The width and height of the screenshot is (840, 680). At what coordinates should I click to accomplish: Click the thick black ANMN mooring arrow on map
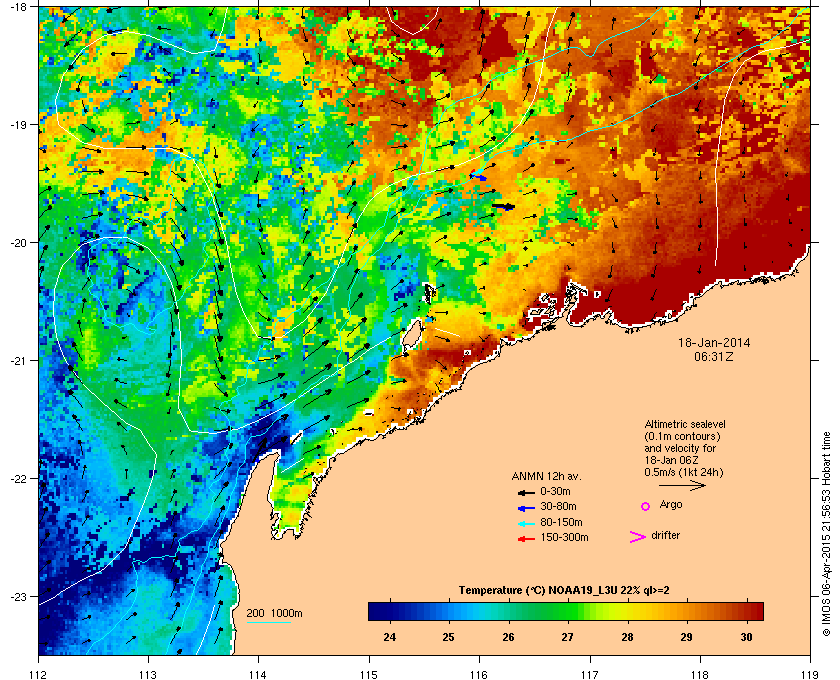[x=503, y=206]
